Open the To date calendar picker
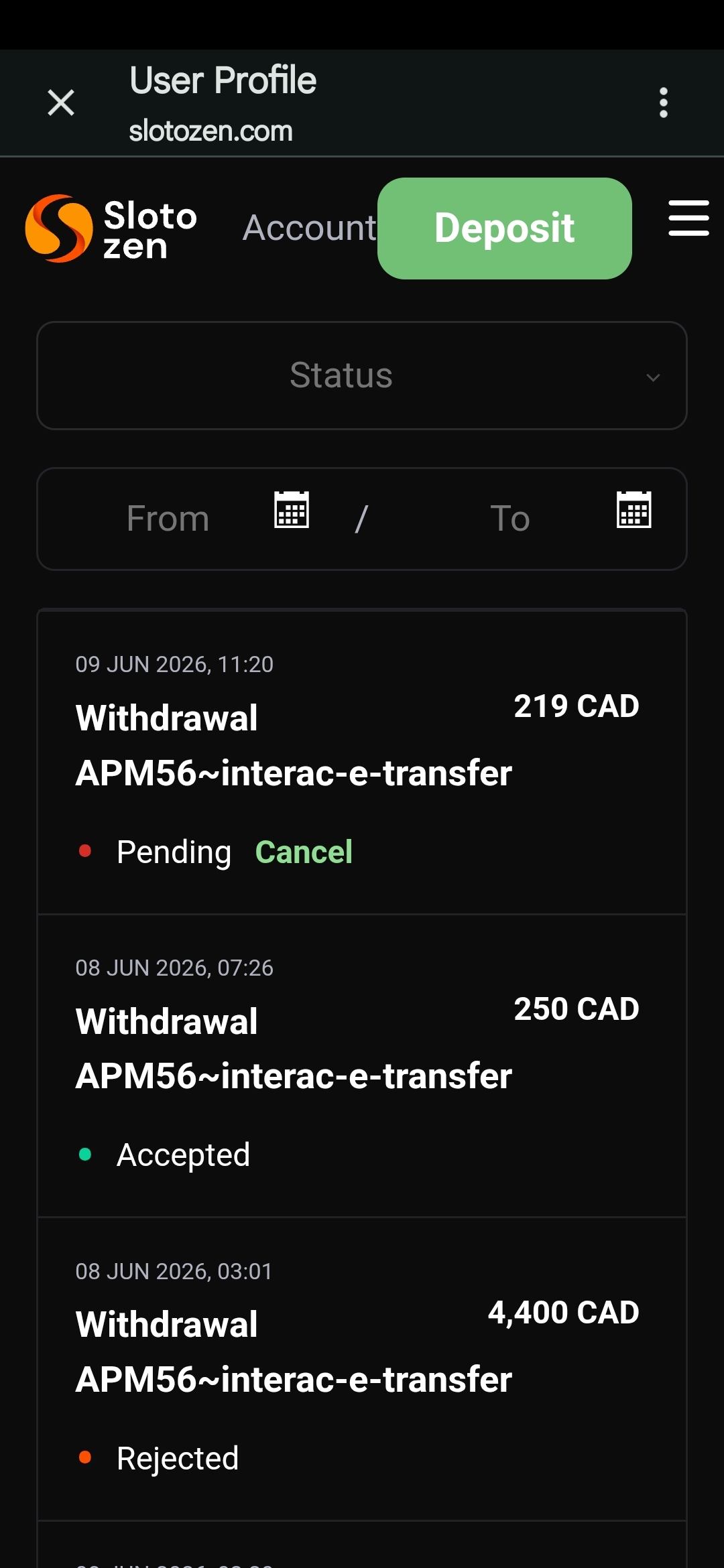Screen dimensions: 724x1568 tap(633, 510)
